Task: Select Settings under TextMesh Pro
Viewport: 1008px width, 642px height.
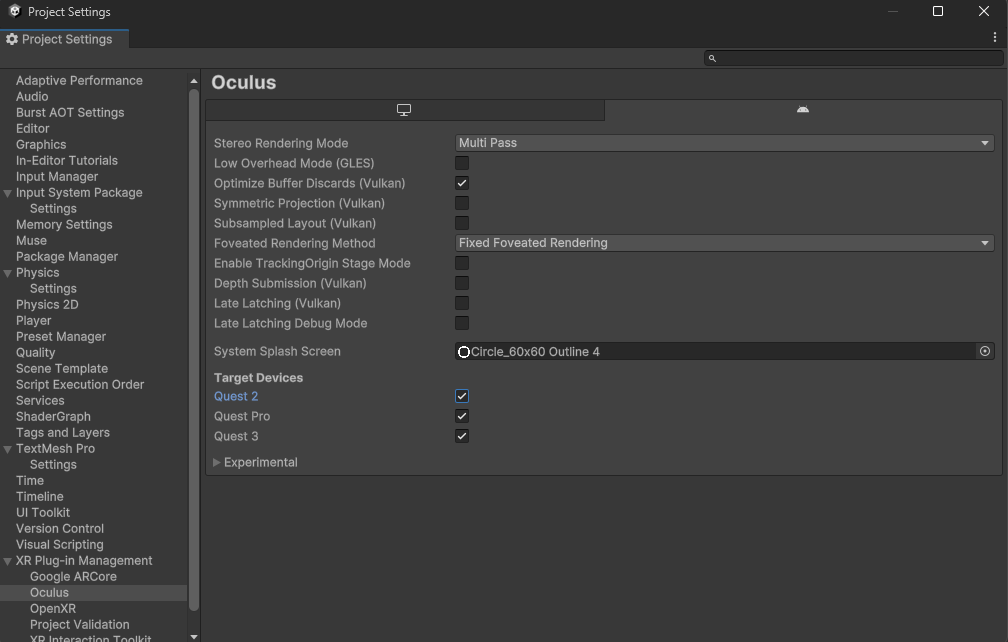Action: point(53,465)
